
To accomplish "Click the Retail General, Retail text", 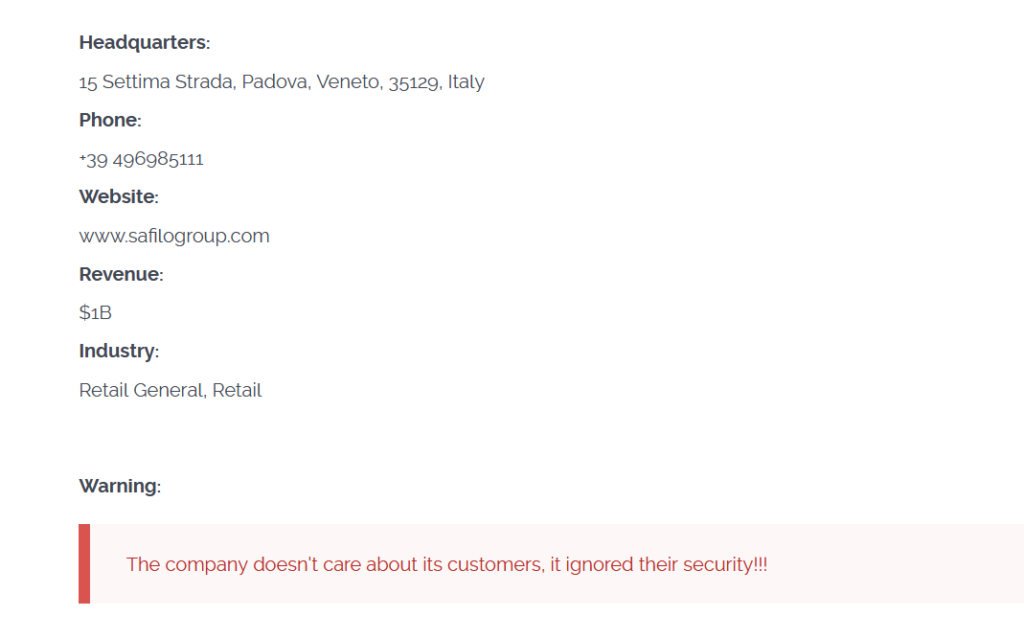I will click(170, 390).
